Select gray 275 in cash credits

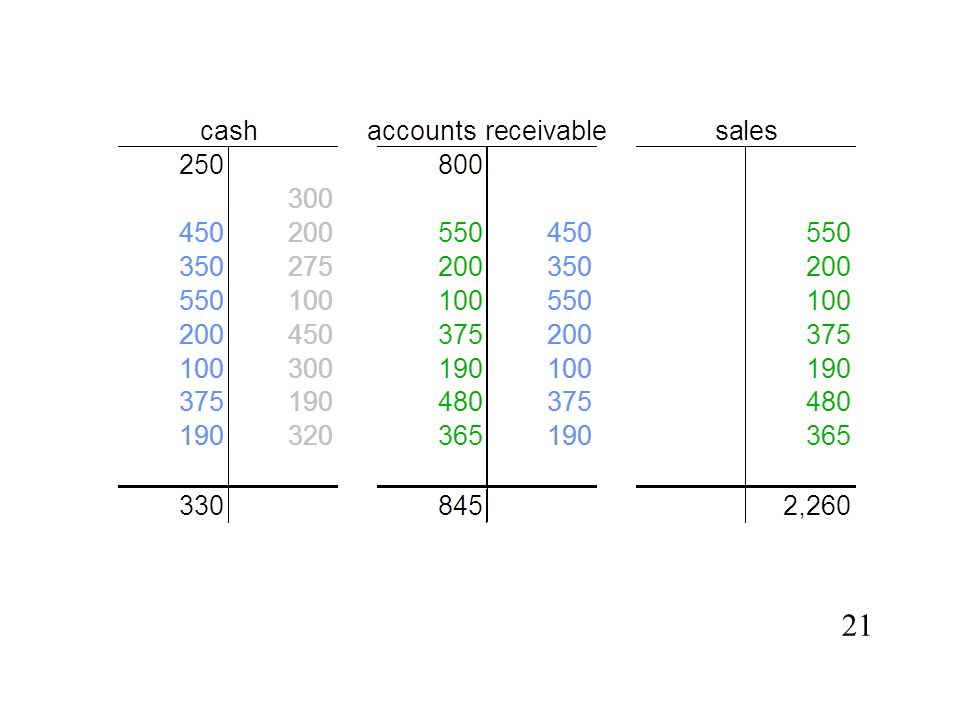pos(310,266)
